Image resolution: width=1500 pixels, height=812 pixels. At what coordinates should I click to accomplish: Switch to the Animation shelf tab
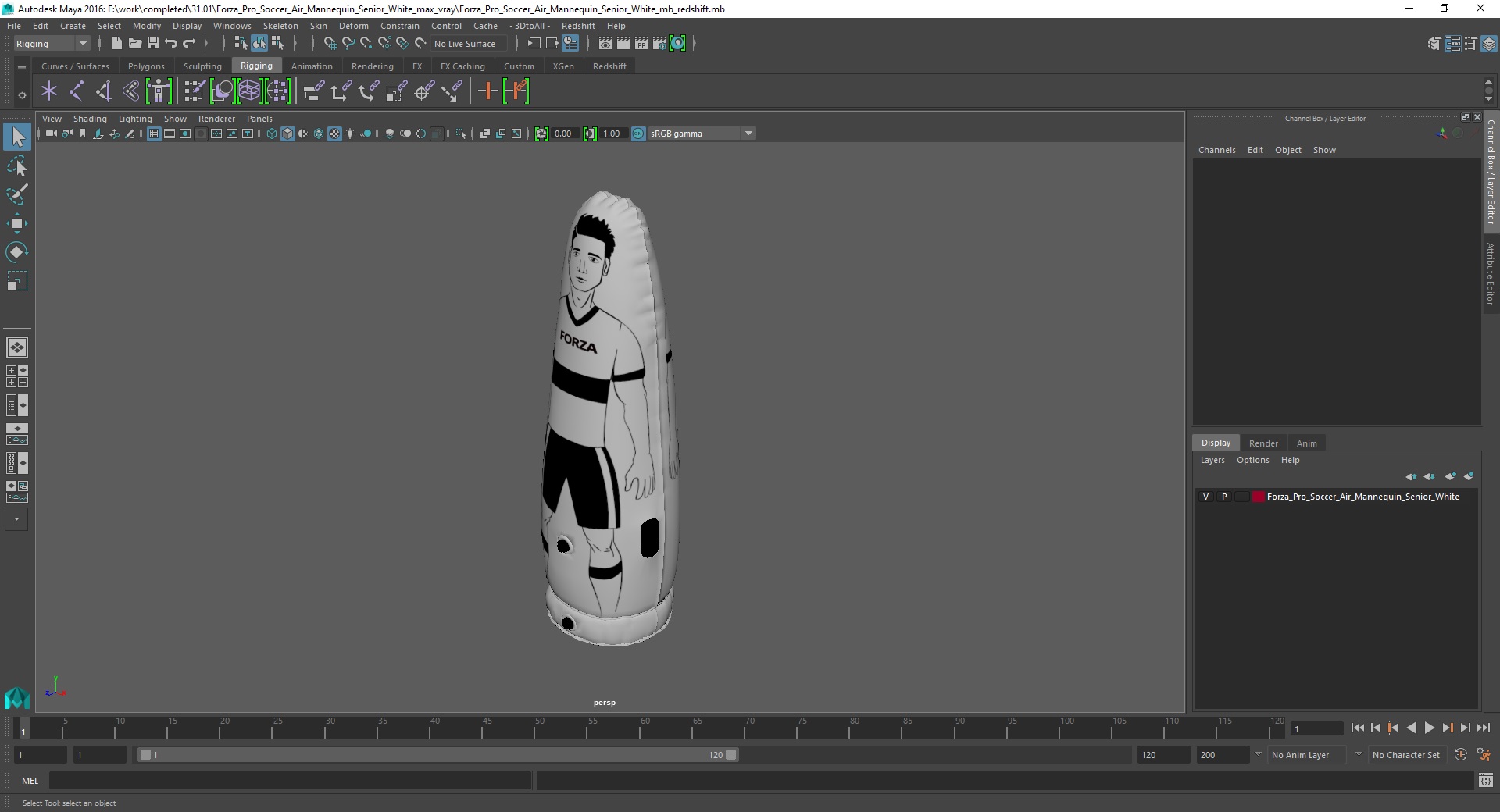tap(312, 66)
